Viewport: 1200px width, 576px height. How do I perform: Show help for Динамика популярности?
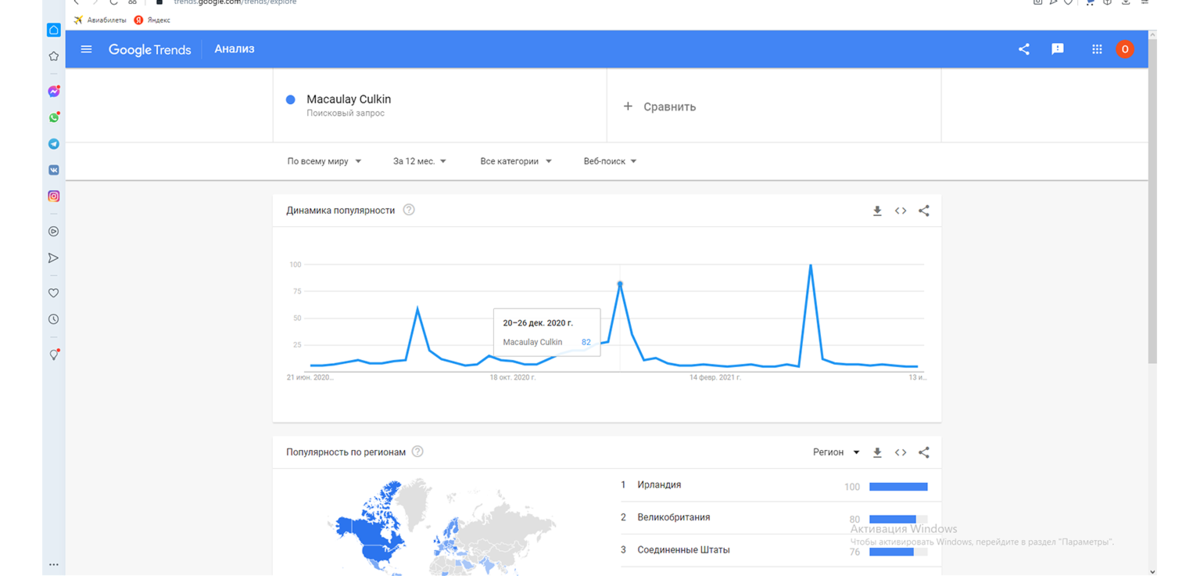(x=409, y=210)
